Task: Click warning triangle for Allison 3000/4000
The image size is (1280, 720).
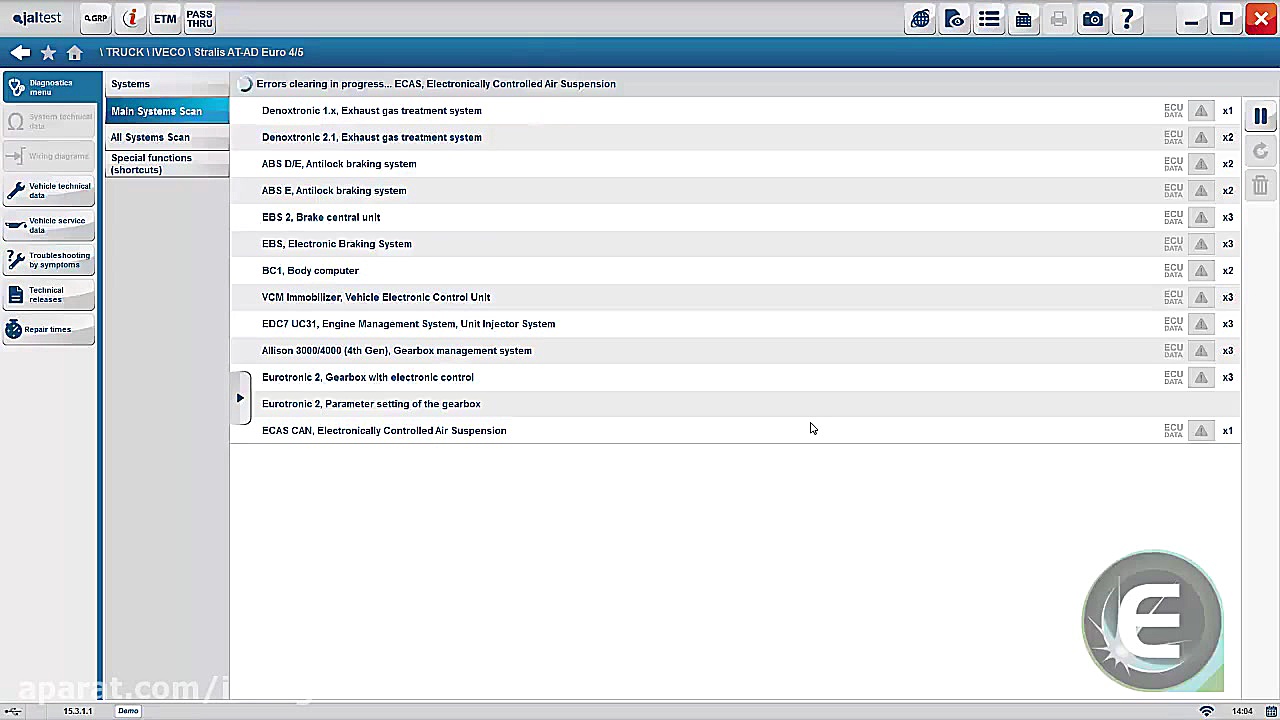Action: coord(1201,350)
